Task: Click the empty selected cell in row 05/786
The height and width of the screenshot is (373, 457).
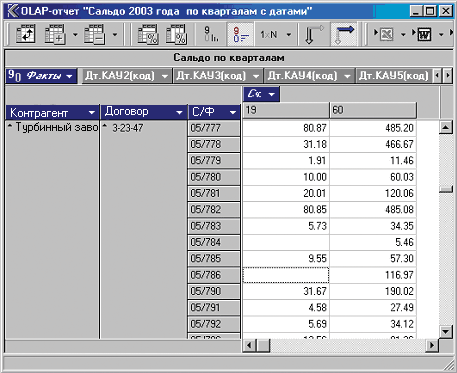Action: [286, 275]
